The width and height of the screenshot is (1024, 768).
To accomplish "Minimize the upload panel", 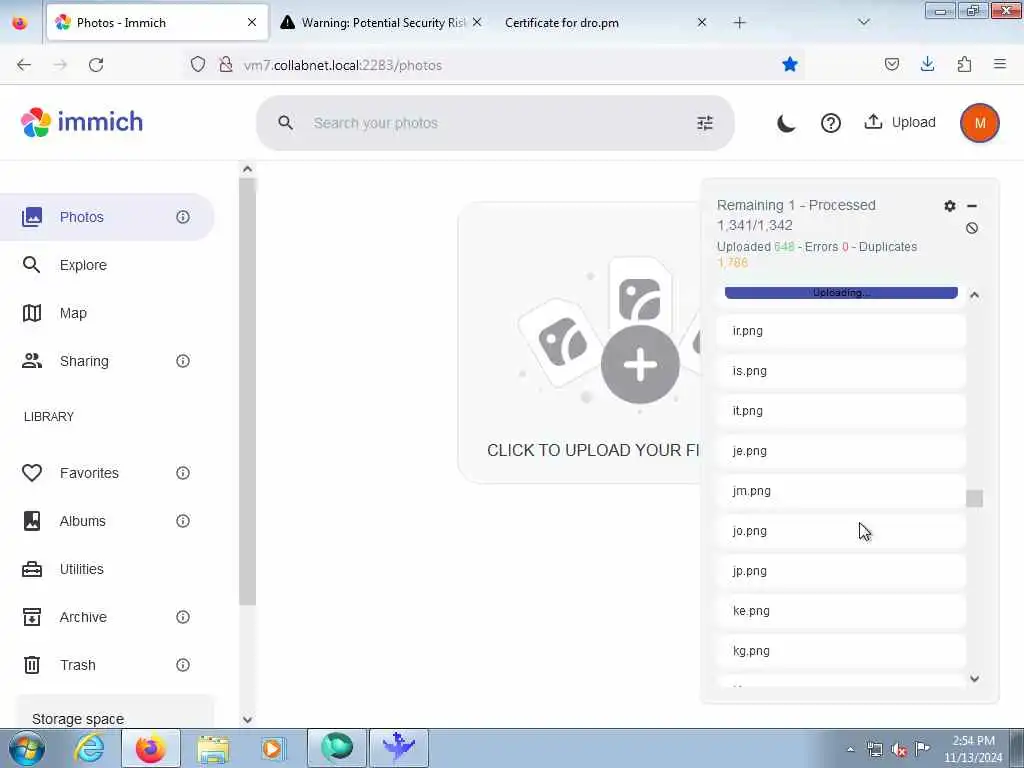I will (972, 206).
